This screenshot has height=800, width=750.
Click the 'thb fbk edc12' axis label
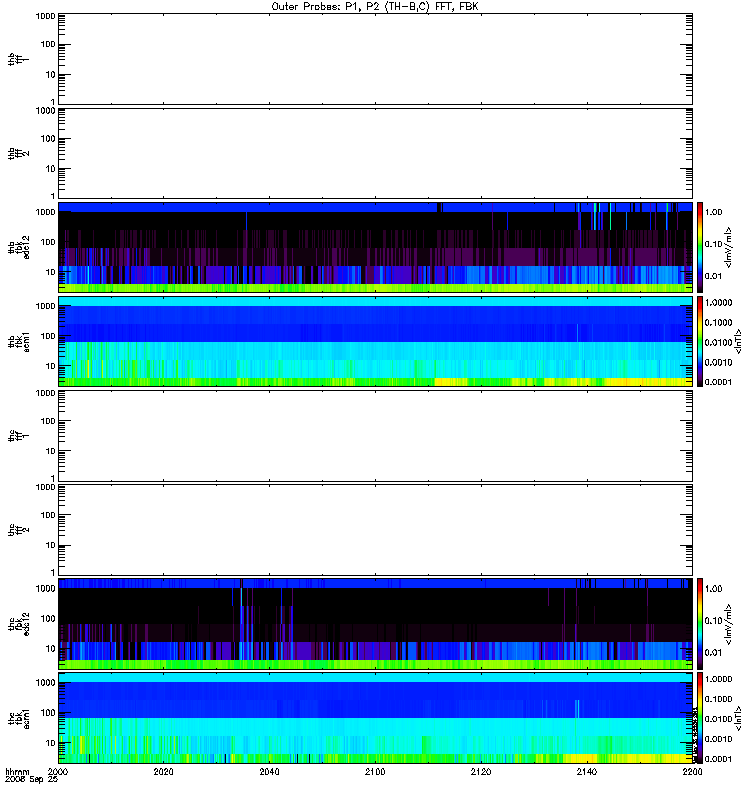pos(18,247)
